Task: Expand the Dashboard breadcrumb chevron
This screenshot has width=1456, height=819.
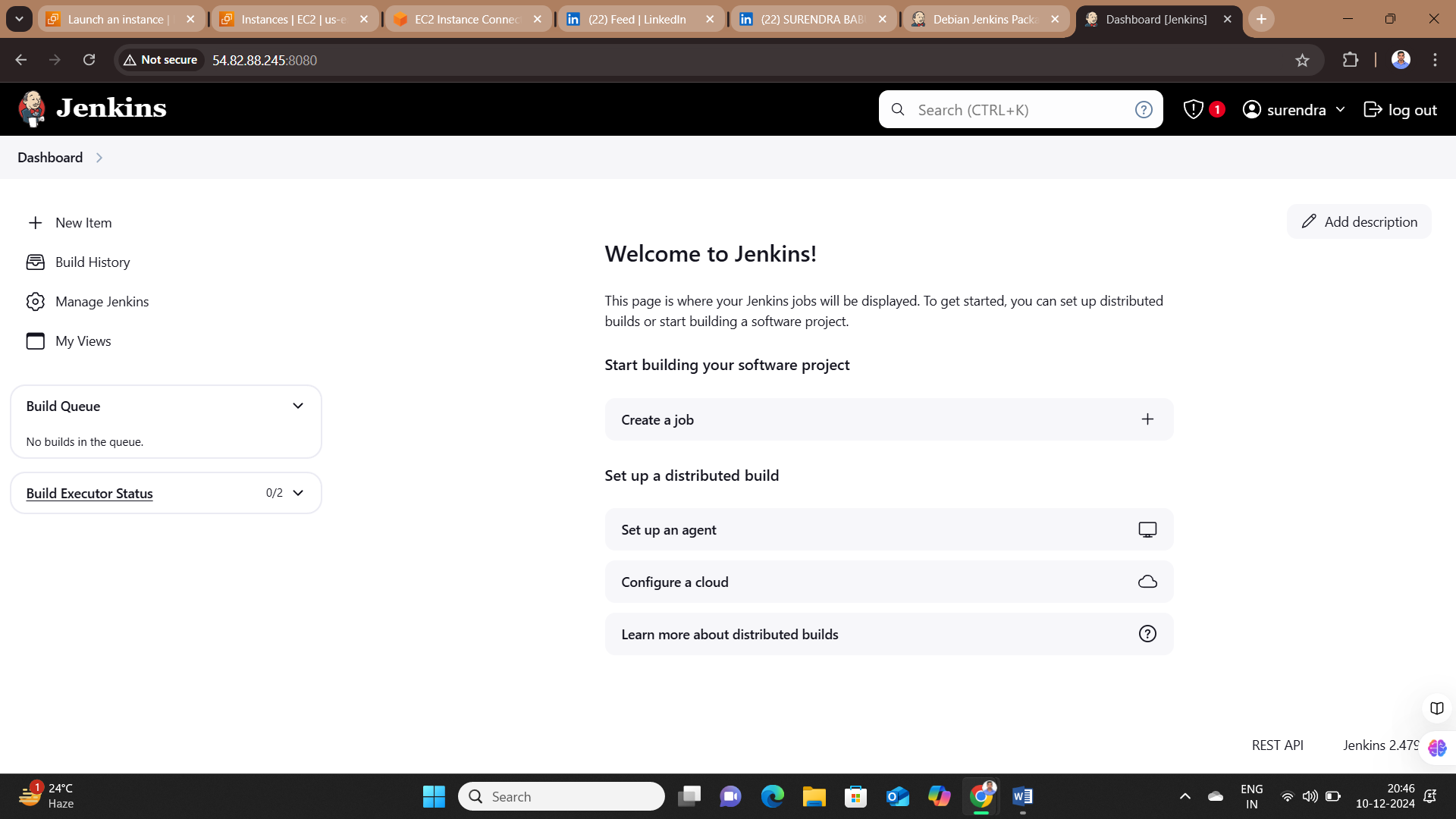Action: [x=99, y=158]
